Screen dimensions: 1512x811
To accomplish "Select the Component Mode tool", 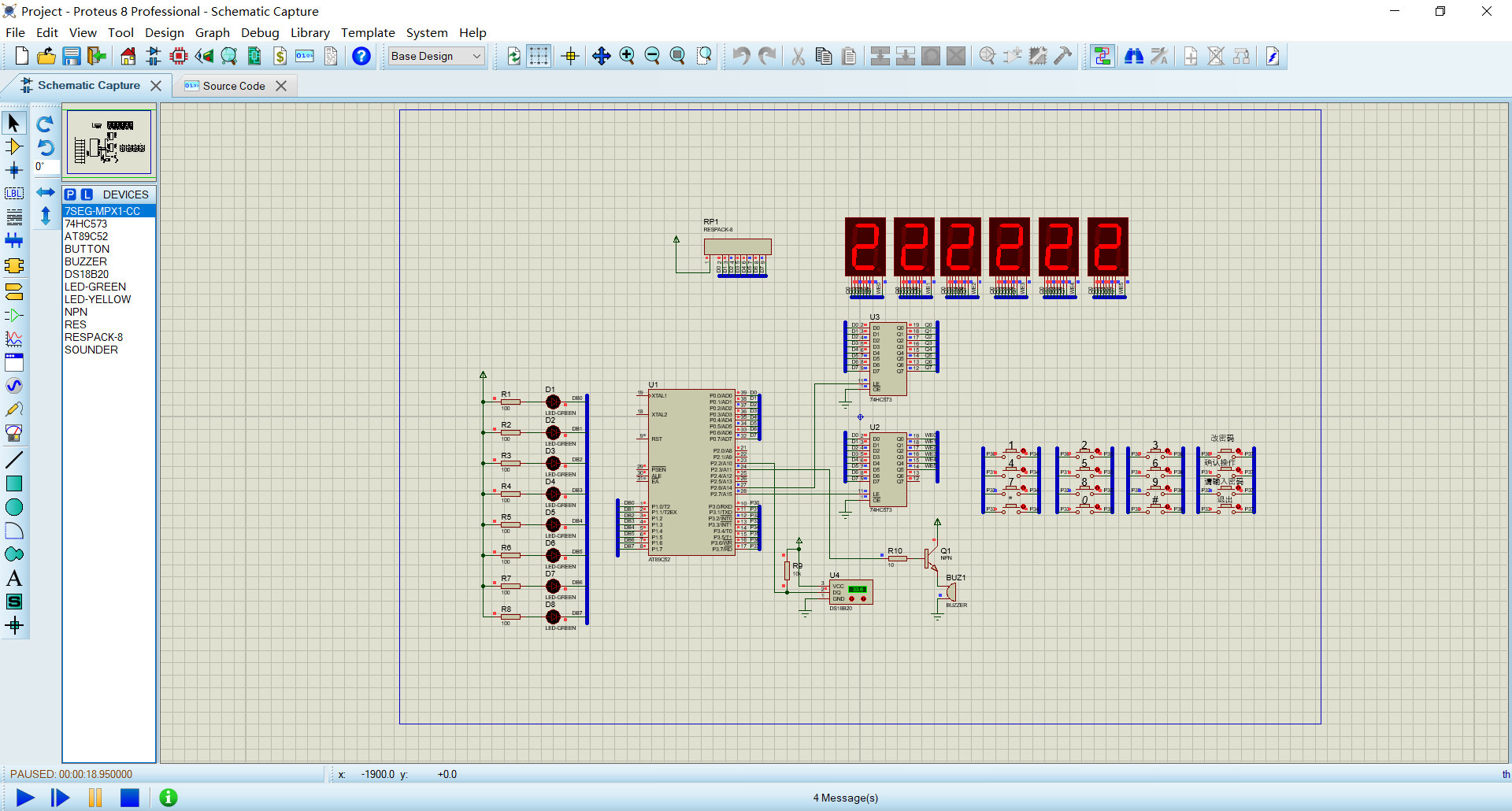I will pyautogui.click(x=14, y=146).
